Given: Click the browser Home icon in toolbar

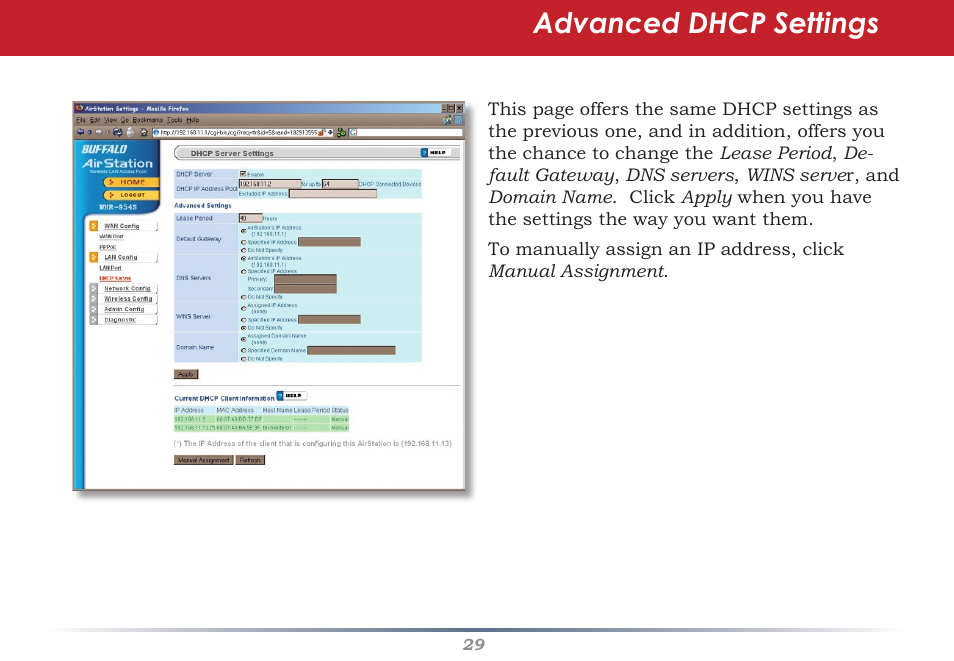Looking at the screenshot, I should [x=144, y=132].
